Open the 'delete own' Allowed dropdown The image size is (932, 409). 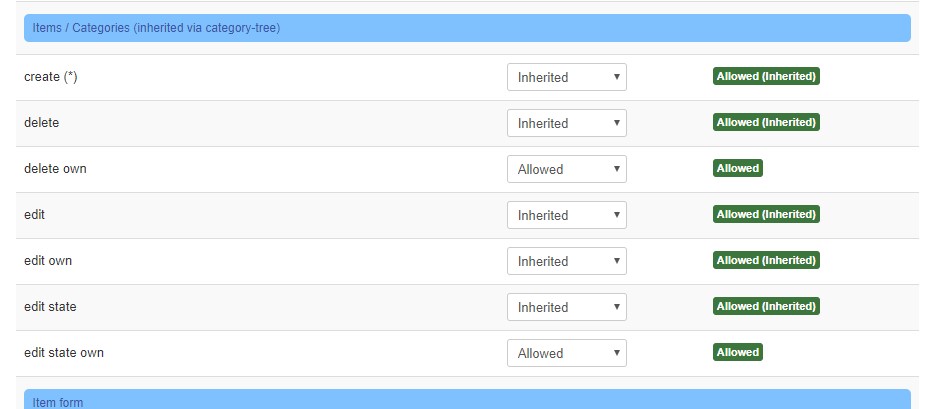click(x=566, y=169)
